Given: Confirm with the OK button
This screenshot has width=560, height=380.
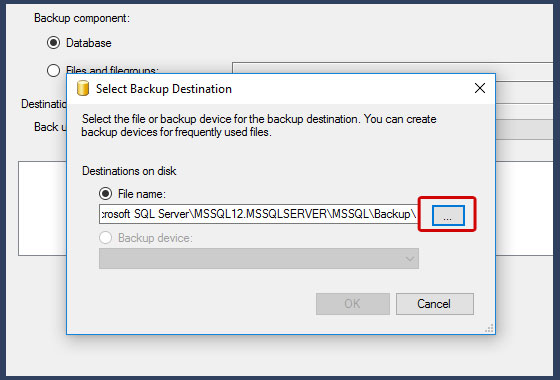Looking at the screenshot, I should 353,304.
